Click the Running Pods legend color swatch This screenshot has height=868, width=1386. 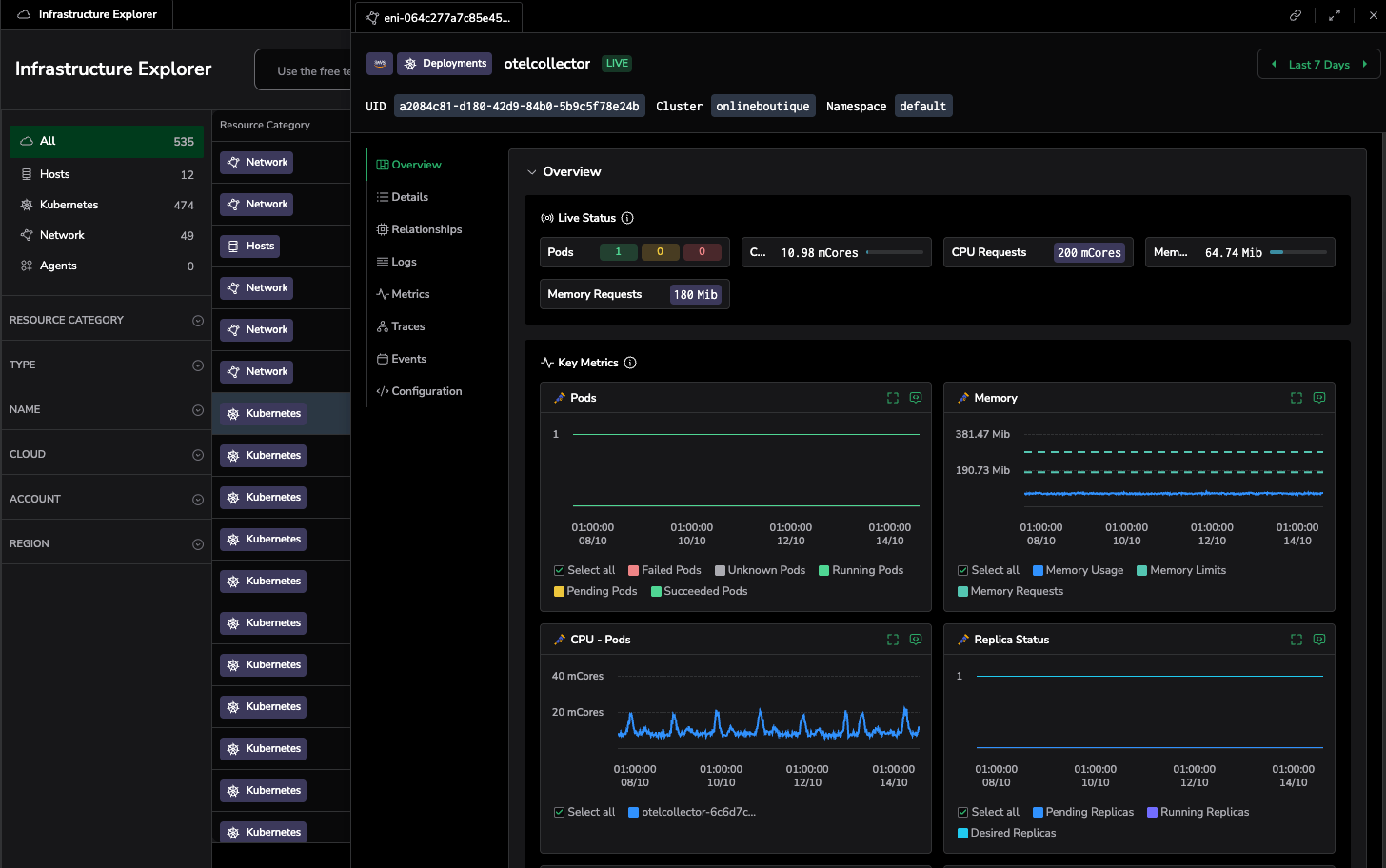pyautogui.click(x=824, y=570)
